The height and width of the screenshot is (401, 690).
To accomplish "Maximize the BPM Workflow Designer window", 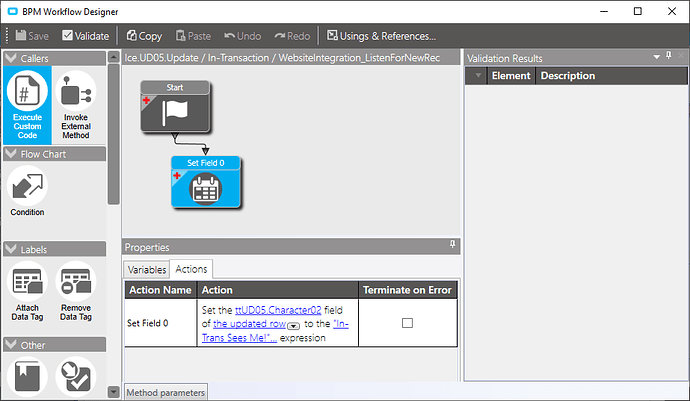I will (638, 11).
